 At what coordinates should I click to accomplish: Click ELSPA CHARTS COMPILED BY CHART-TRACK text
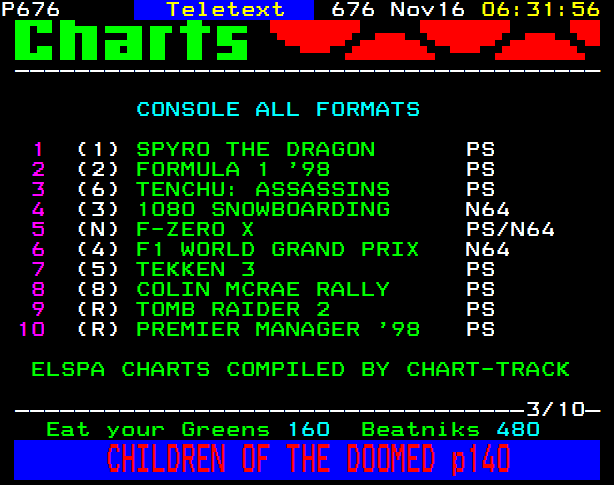[x=300, y=370]
